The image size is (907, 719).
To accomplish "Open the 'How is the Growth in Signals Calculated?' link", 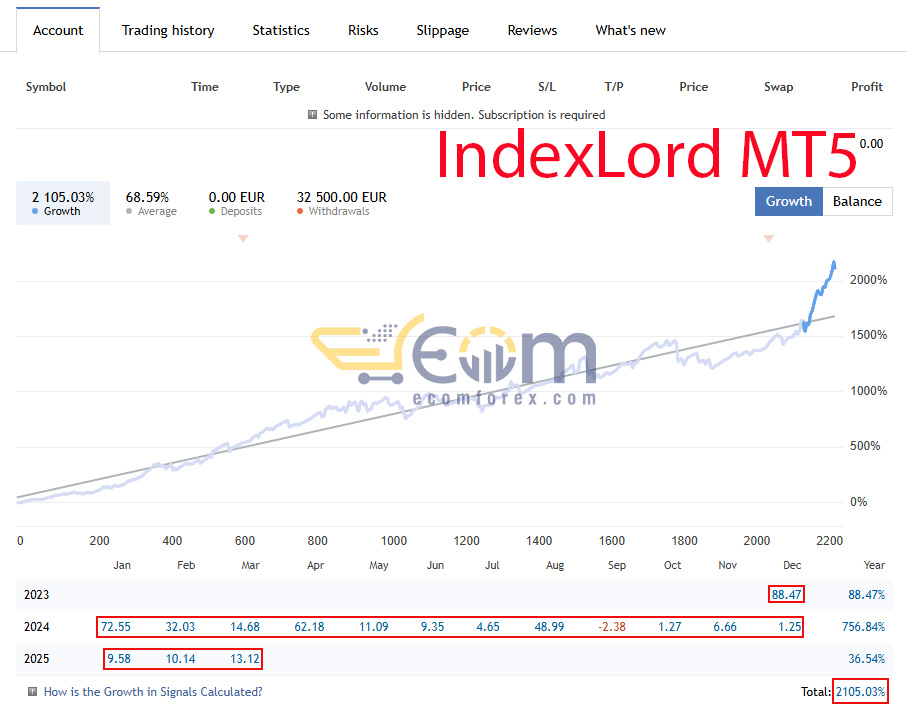I will click(153, 692).
